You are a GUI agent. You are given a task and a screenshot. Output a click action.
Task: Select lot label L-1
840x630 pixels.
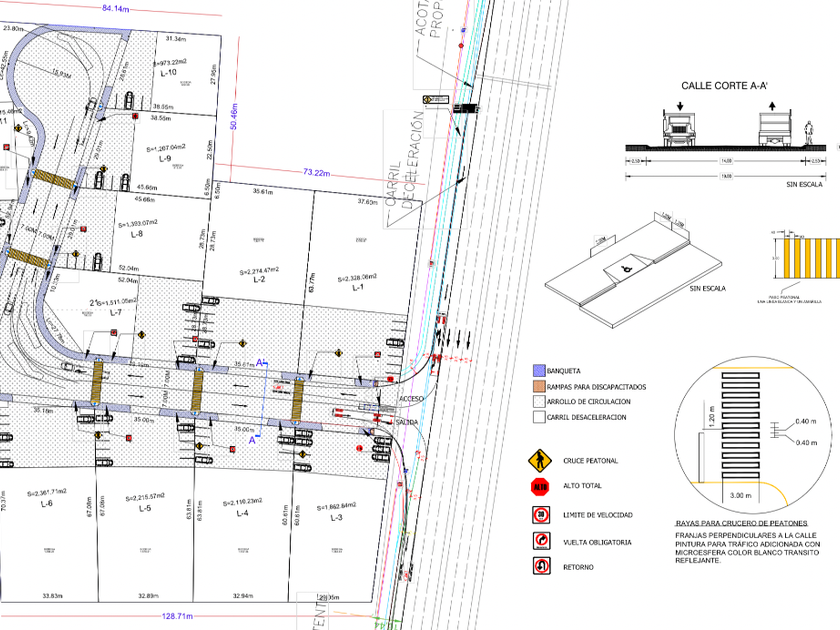[357, 288]
